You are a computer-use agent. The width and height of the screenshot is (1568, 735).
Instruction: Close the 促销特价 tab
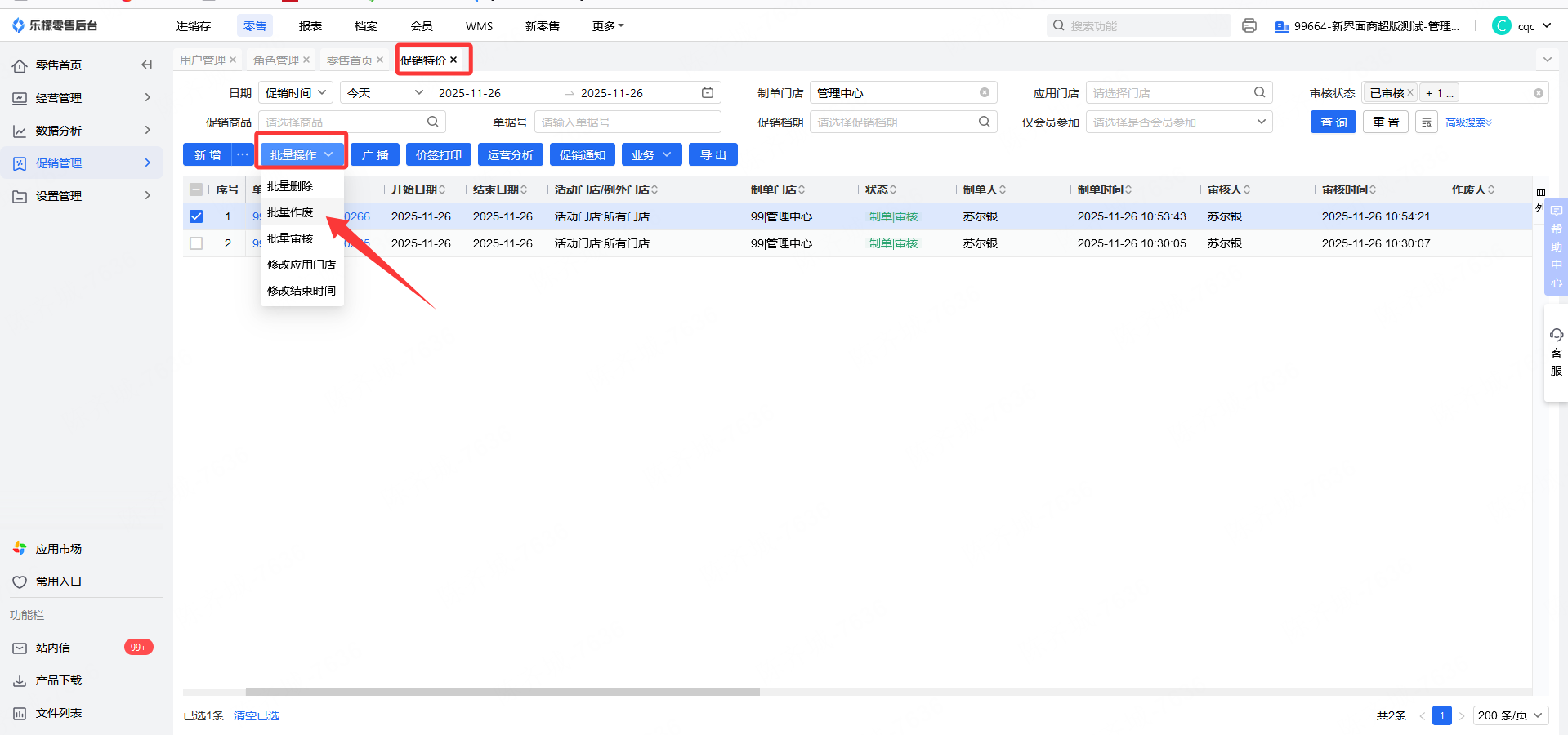coord(453,60)
